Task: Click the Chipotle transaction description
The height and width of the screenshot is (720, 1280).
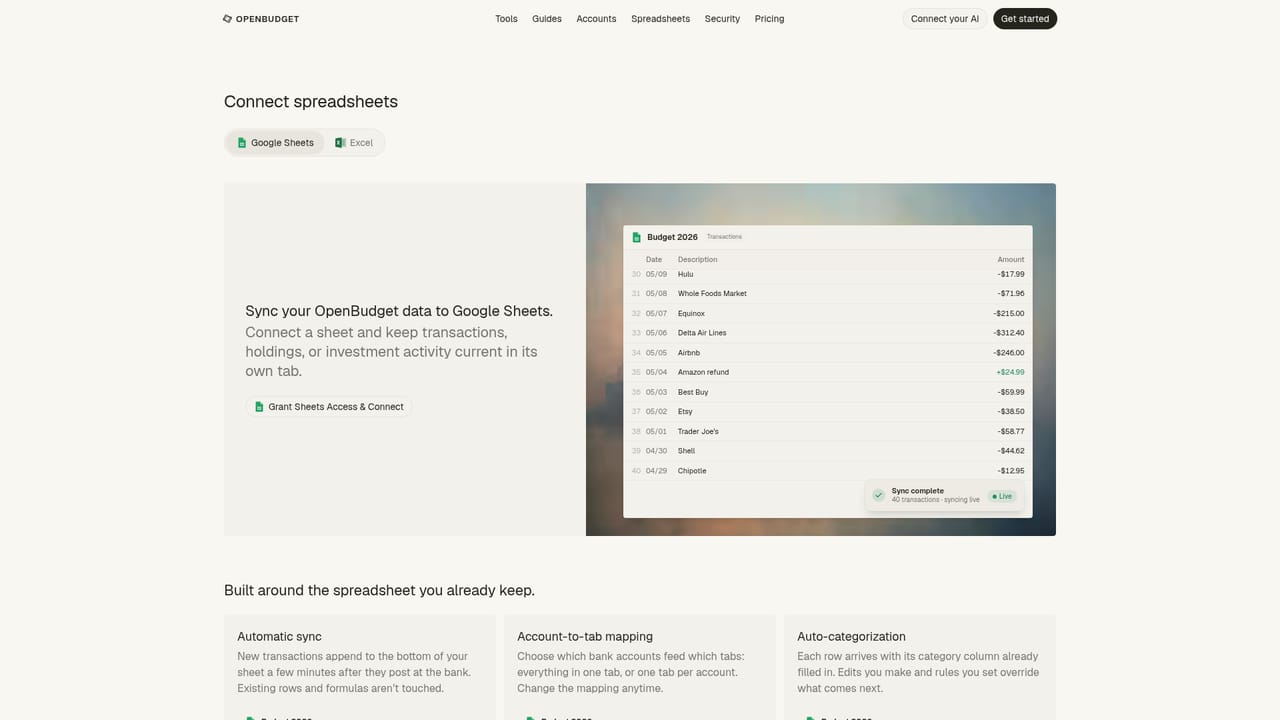Action: 692,471
